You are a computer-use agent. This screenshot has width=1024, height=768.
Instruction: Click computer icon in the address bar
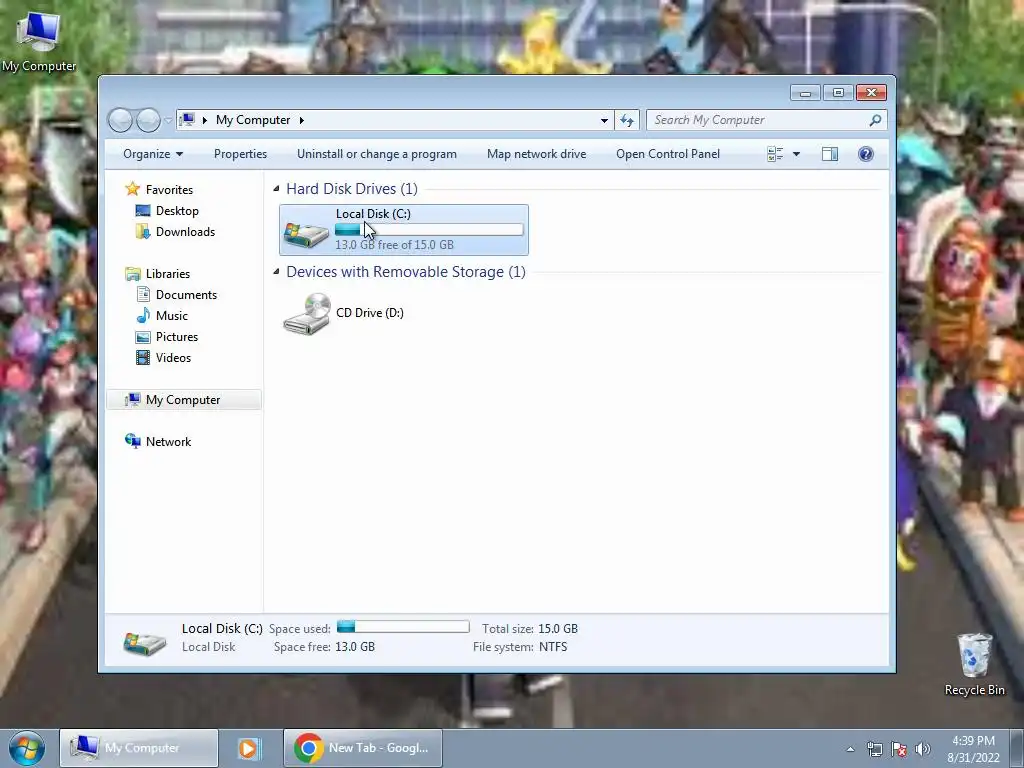[187, 120]
